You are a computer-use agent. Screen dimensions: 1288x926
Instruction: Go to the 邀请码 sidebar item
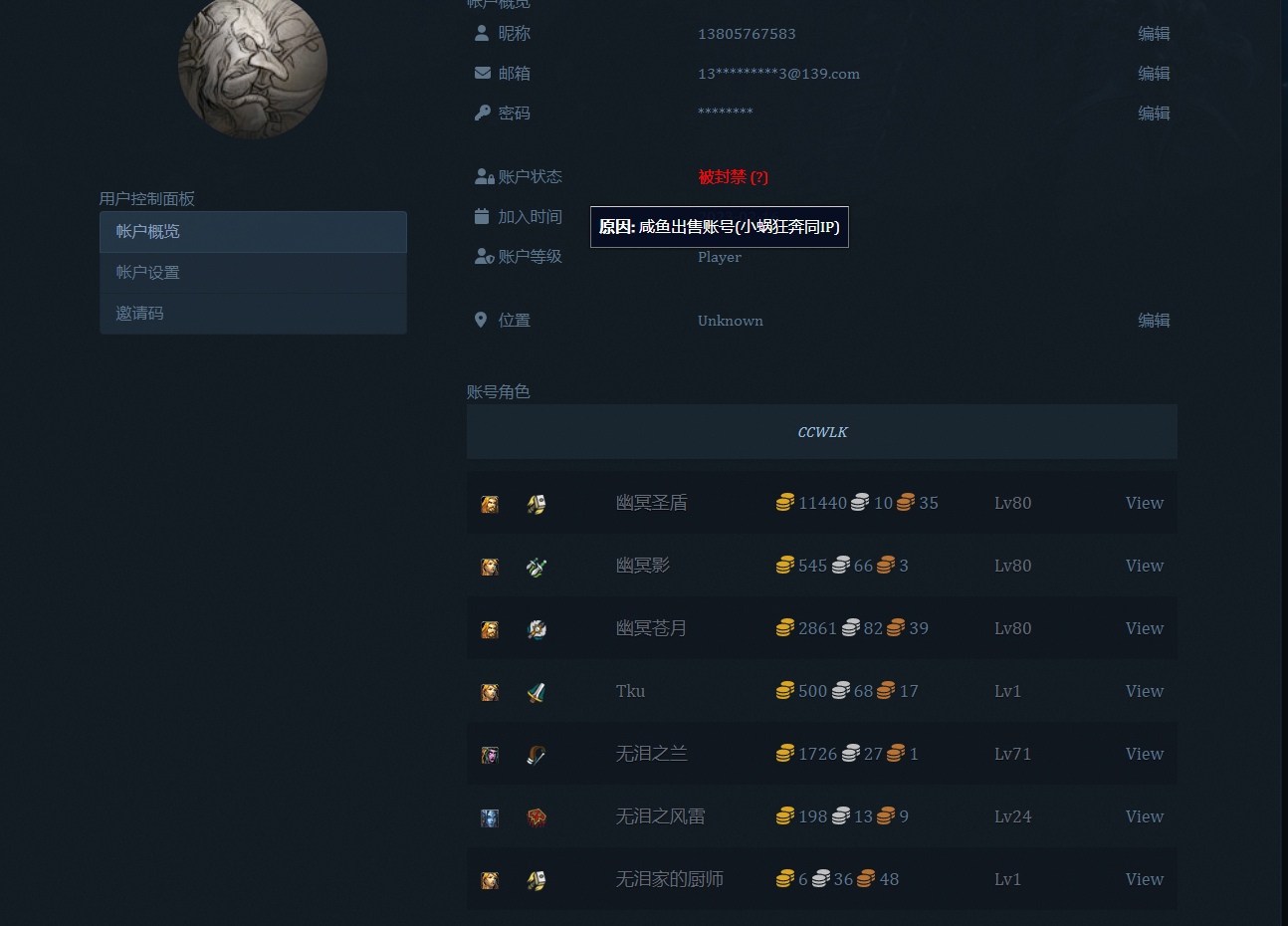coord(253,314)
